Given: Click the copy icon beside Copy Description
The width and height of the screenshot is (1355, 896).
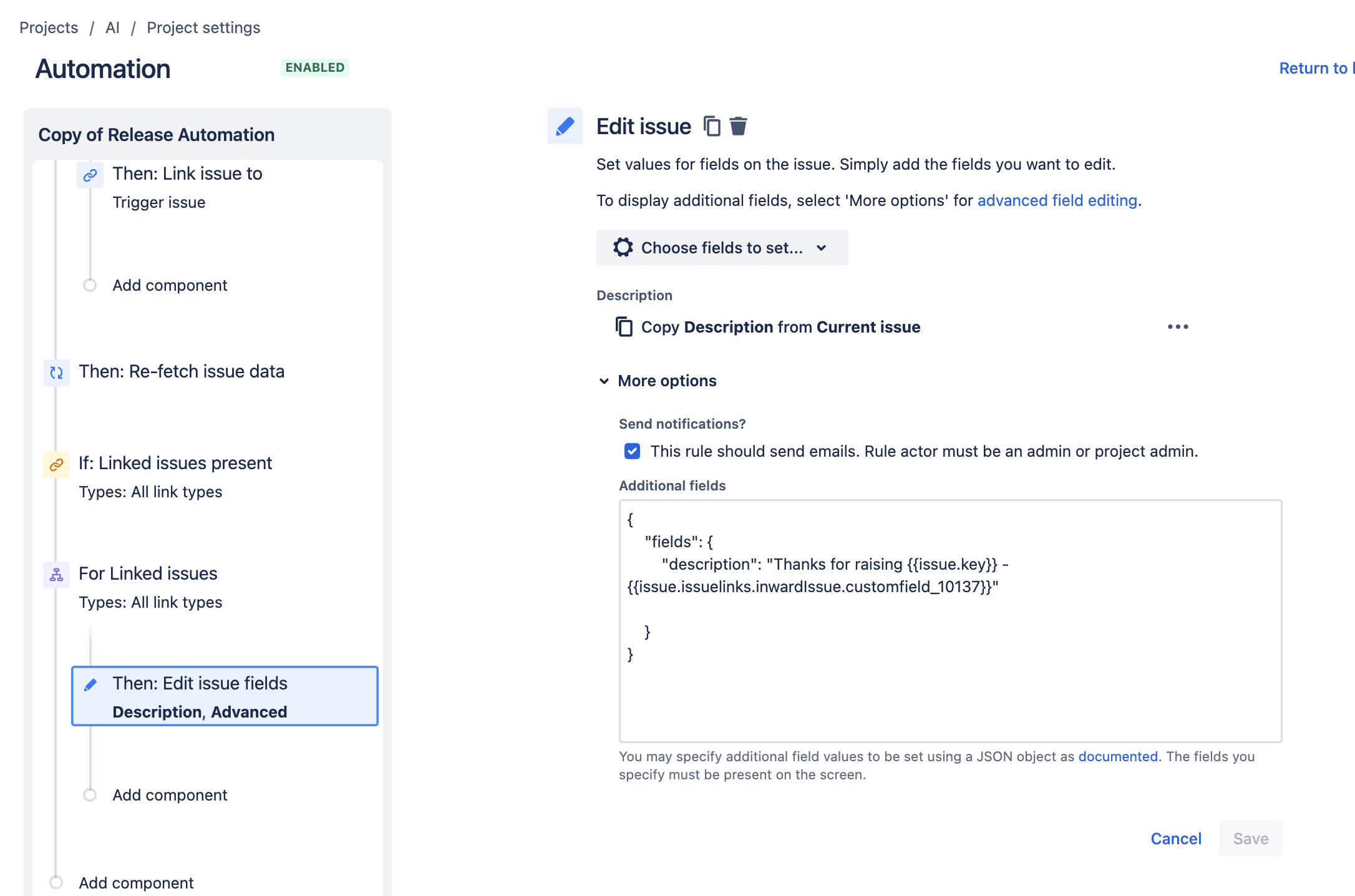Looking at the screenshot, I should (623, 326).
